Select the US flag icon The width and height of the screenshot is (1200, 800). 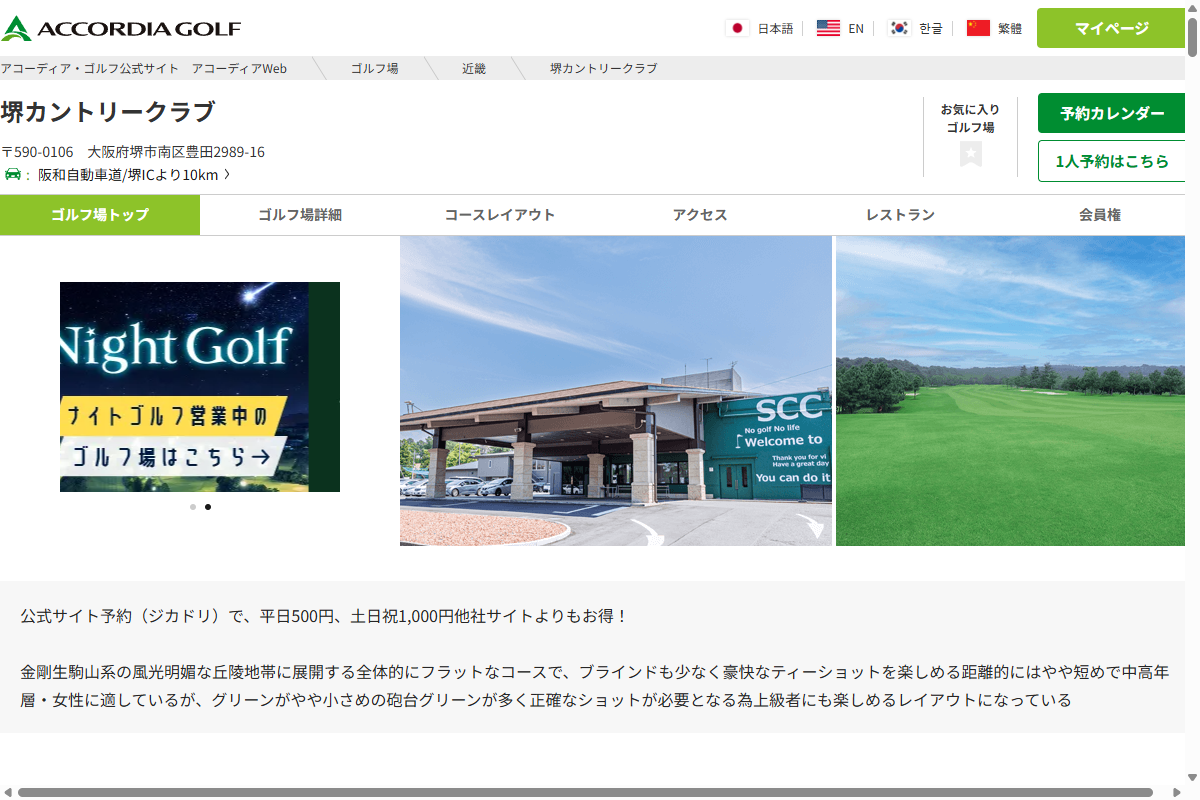828,28
